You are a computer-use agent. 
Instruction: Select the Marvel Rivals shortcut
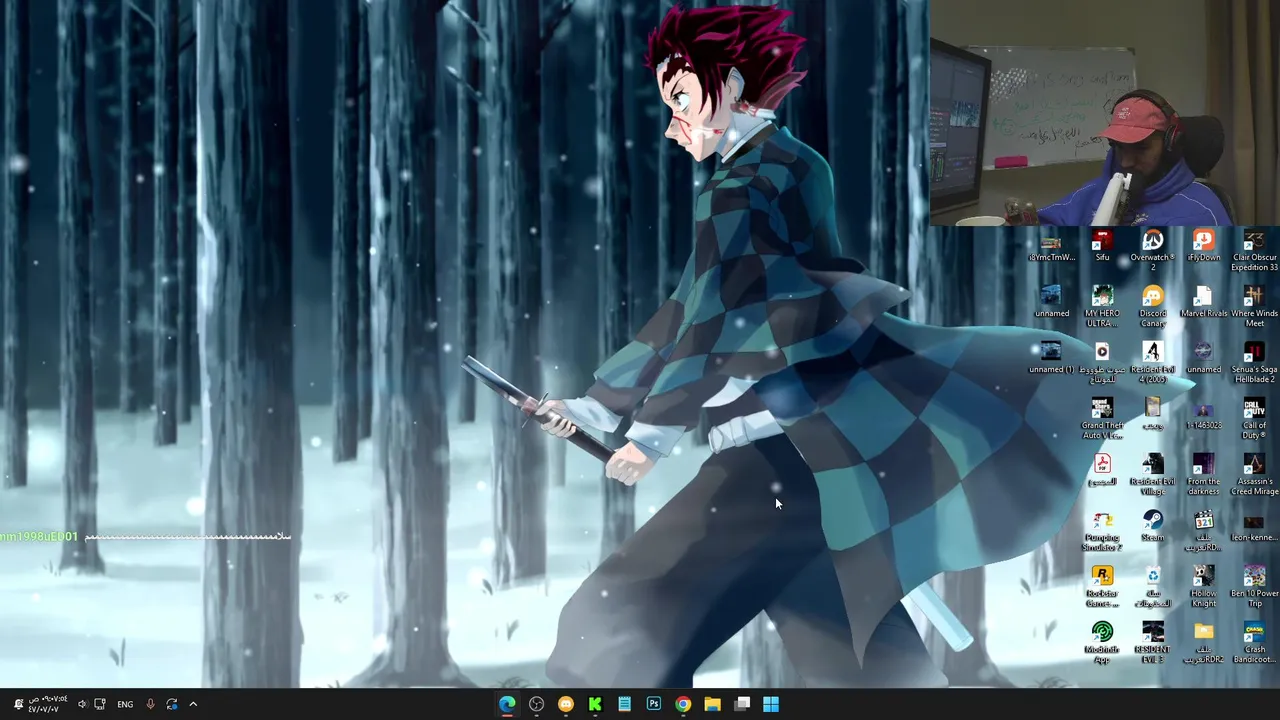1203,303
